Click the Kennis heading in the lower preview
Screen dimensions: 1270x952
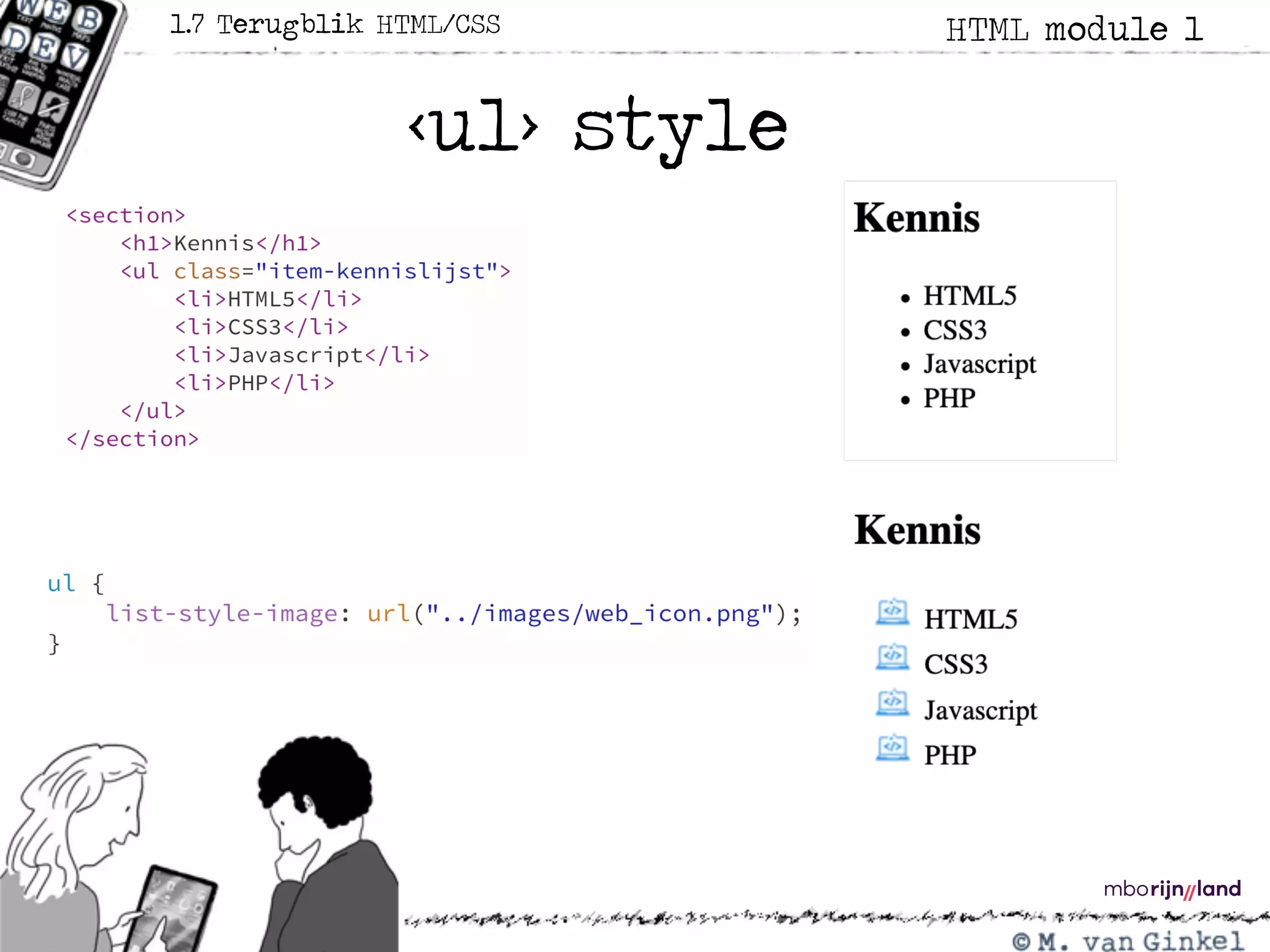[917, 531]
